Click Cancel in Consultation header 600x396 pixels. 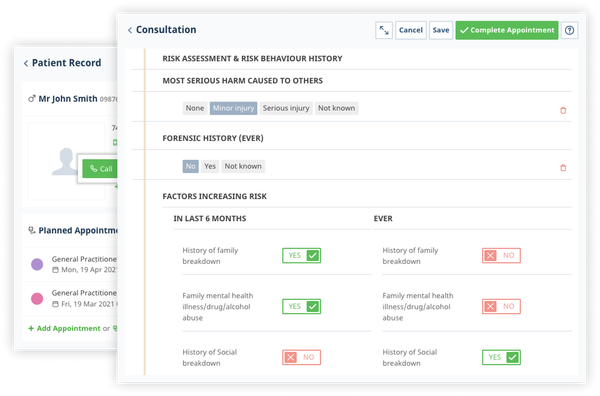click(x=411, y=30)
